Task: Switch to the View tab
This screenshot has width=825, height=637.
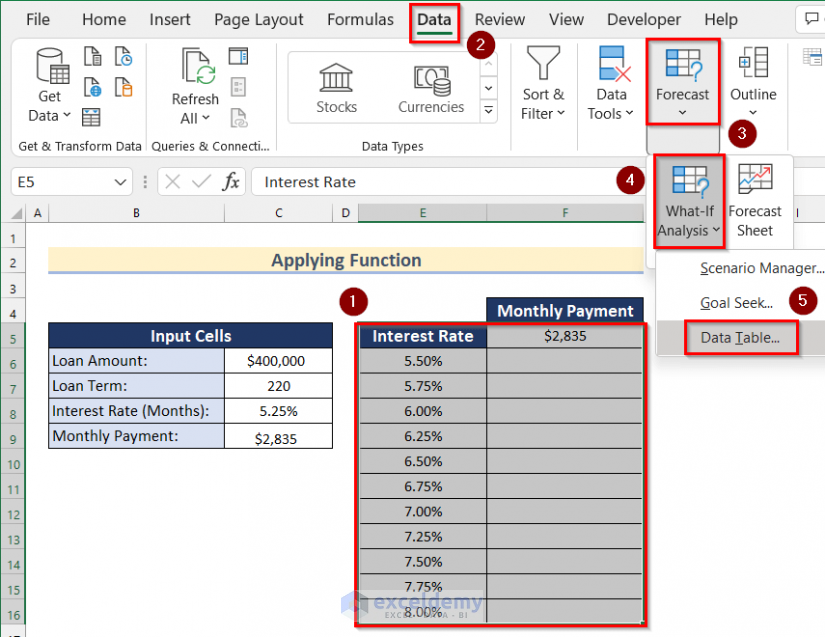Action: 566,19
